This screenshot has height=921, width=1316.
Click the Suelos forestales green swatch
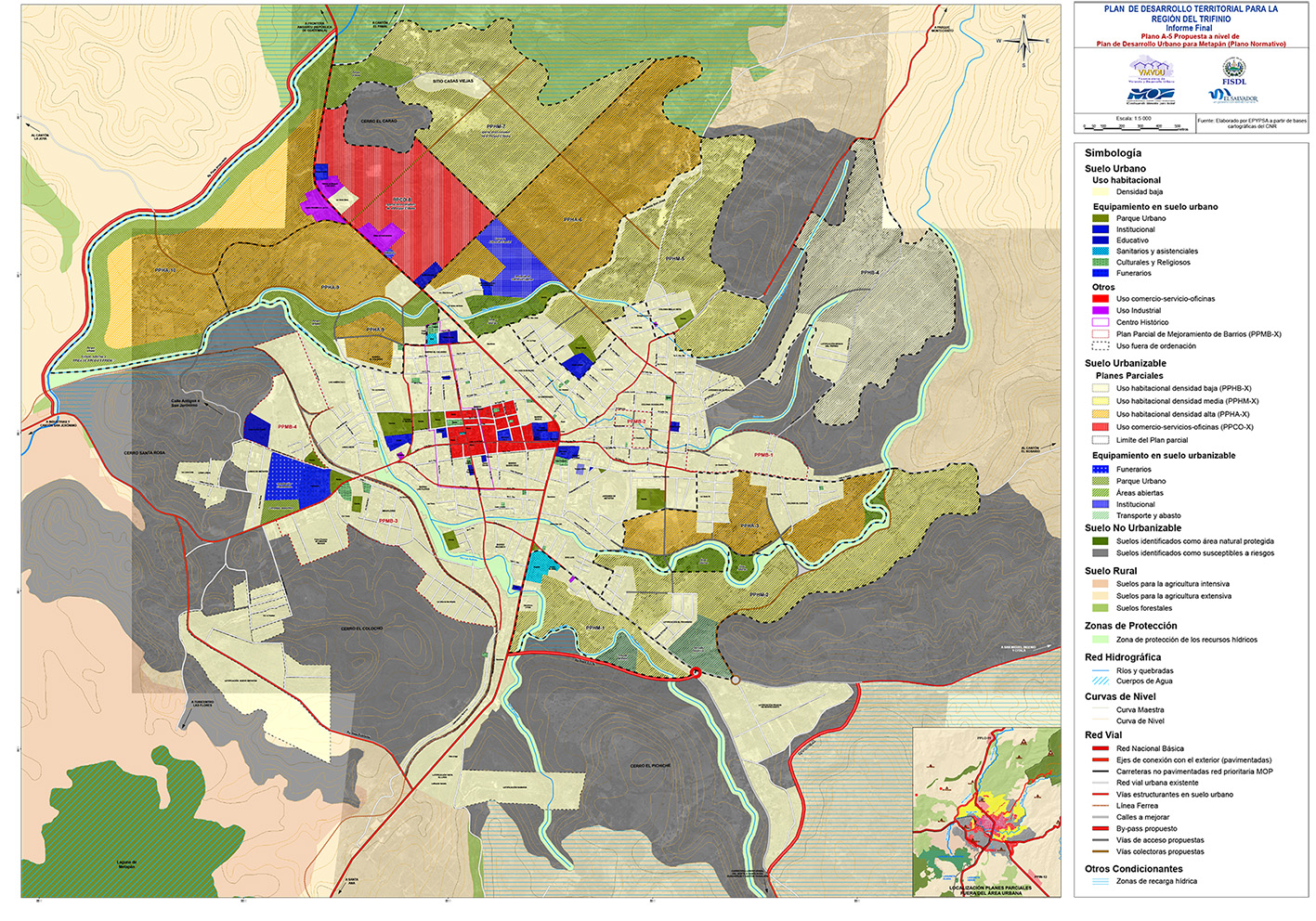point(1101,608)
